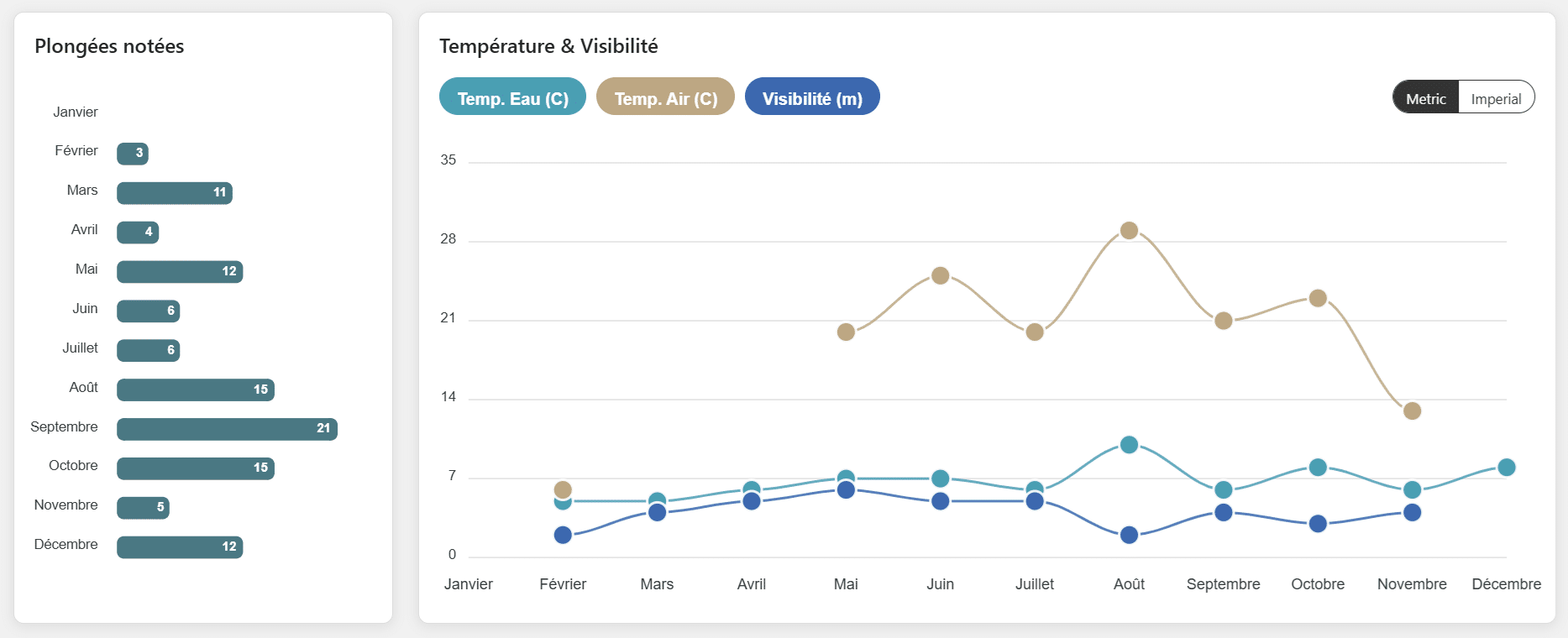Click the Mai bar showing 12 dives
This screenshot has height=638, width=1568.
point(180,272)
